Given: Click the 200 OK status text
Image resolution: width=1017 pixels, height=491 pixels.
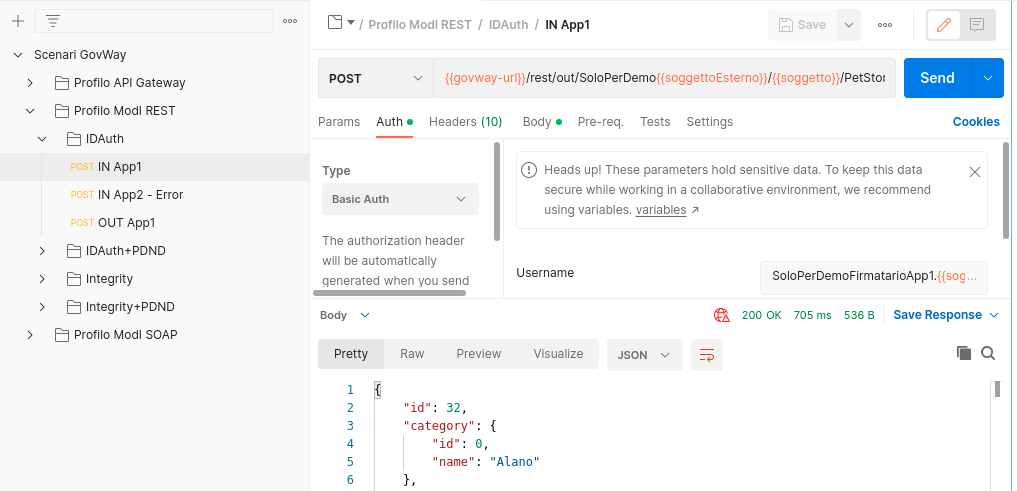Looking at the screenshot, I should pyautogui.click(x=761, y=315).
